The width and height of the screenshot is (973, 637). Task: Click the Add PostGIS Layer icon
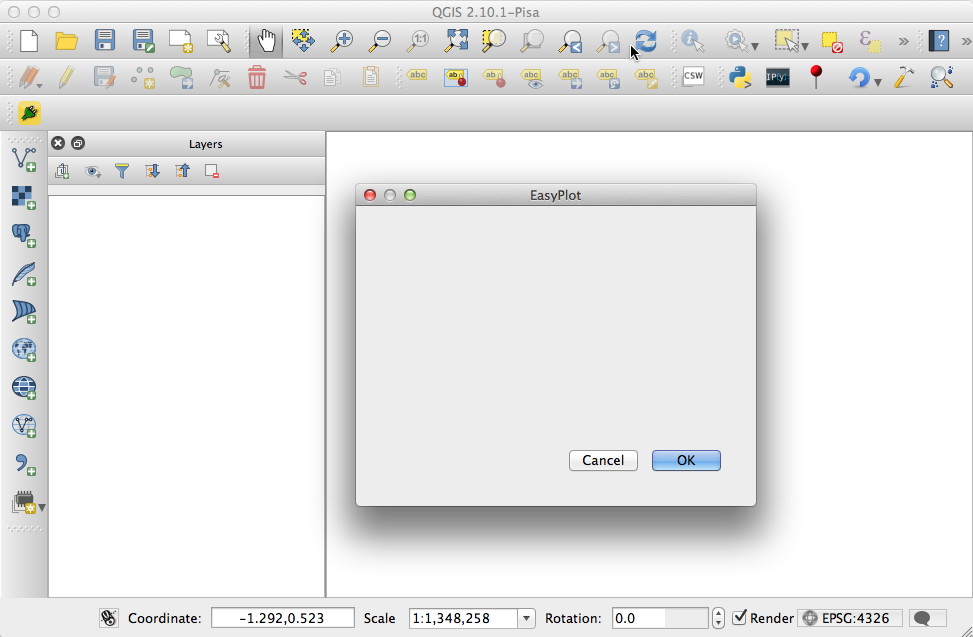pos(24,235)
